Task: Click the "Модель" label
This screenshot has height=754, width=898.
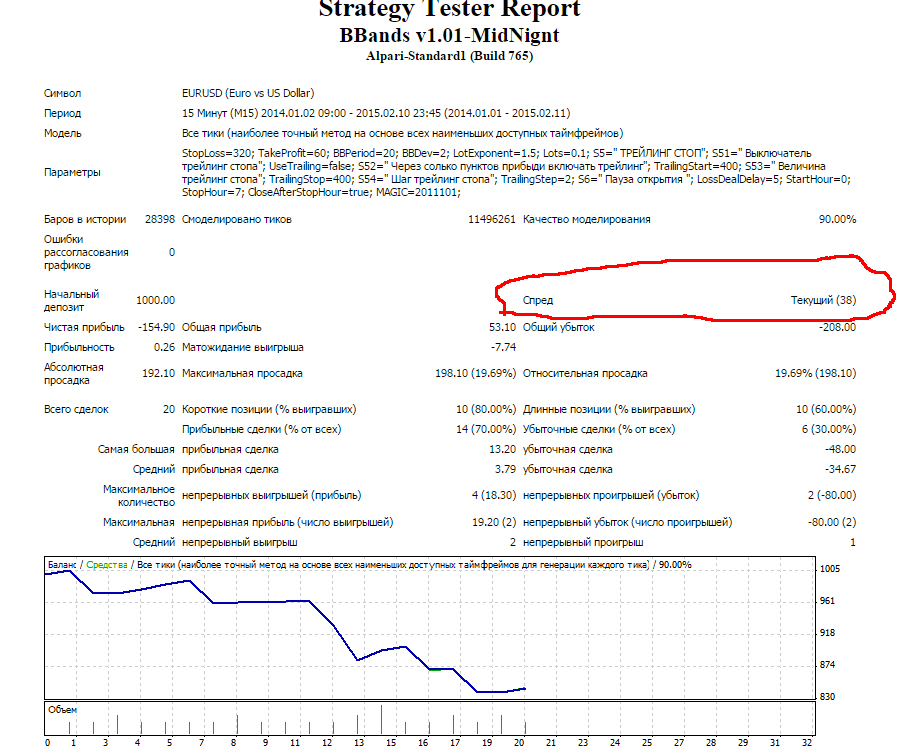Action: point(63,133)
